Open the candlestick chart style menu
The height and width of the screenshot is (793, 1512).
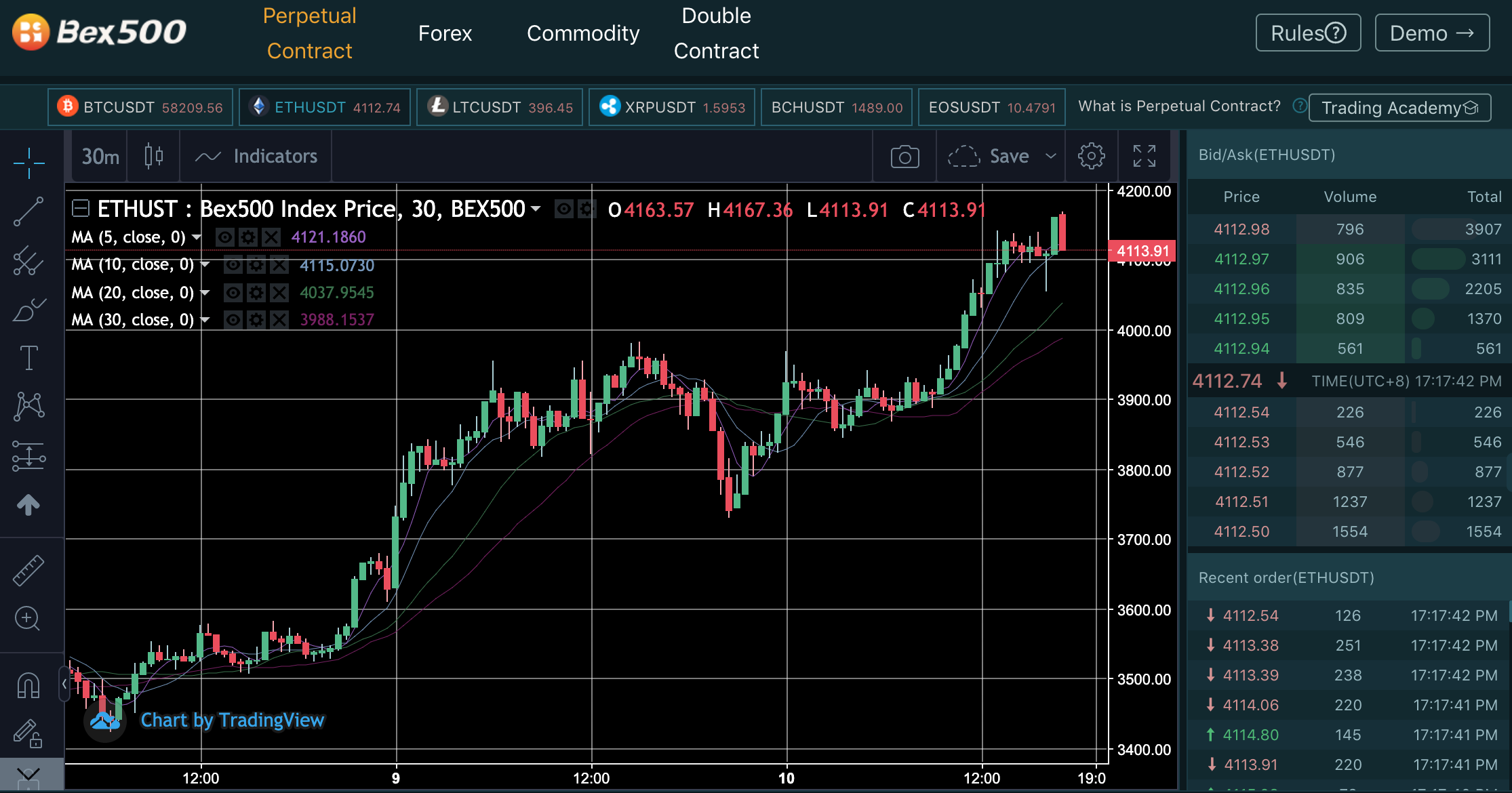point(154,156)
